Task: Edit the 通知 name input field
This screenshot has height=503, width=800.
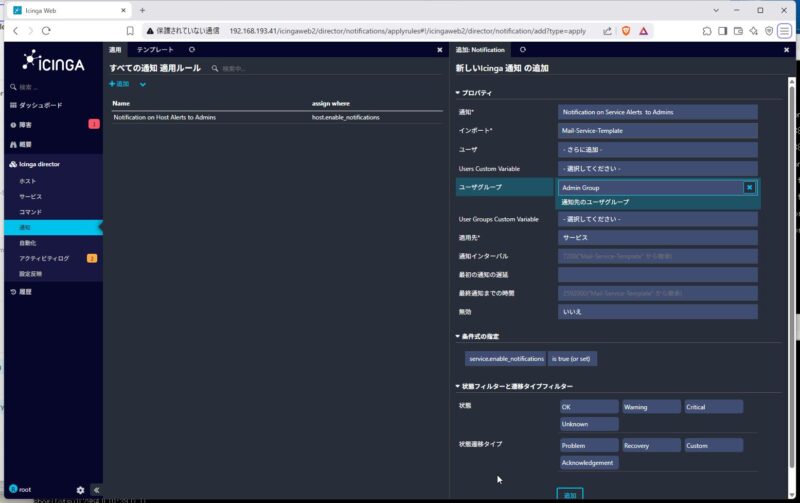Action: point(657,112)
